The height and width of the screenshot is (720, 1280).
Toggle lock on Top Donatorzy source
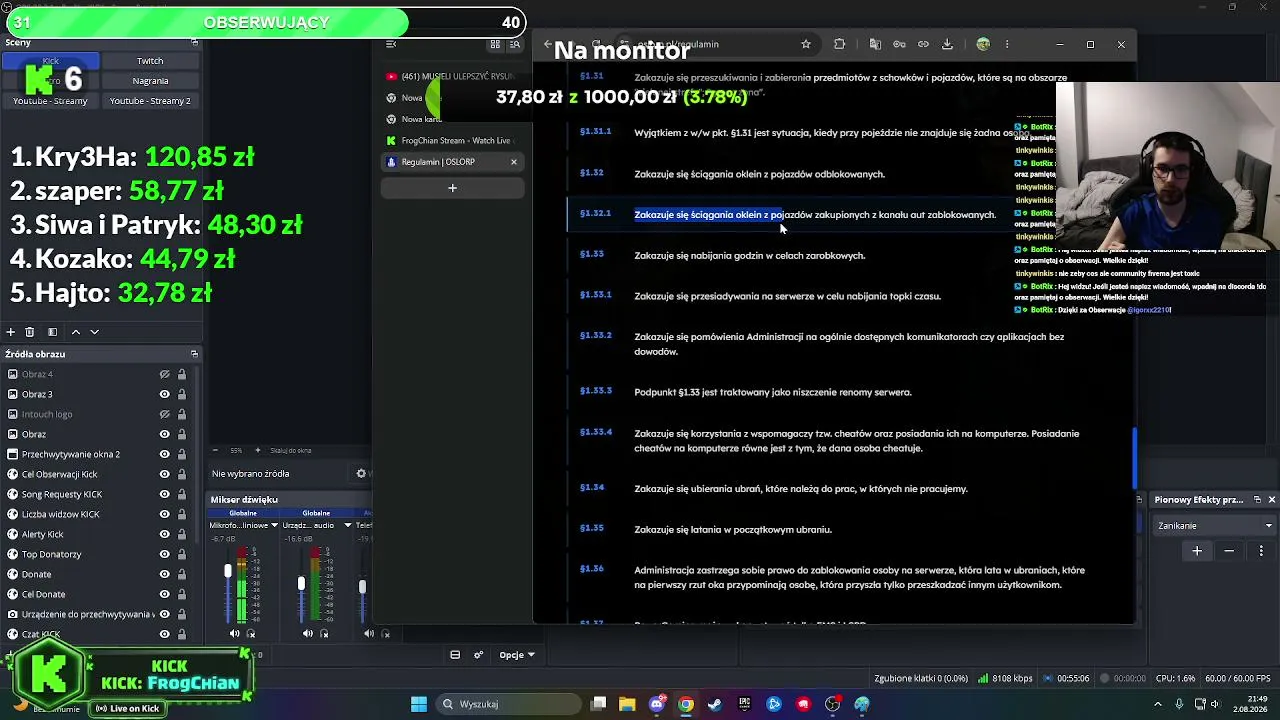coord(181,554)
